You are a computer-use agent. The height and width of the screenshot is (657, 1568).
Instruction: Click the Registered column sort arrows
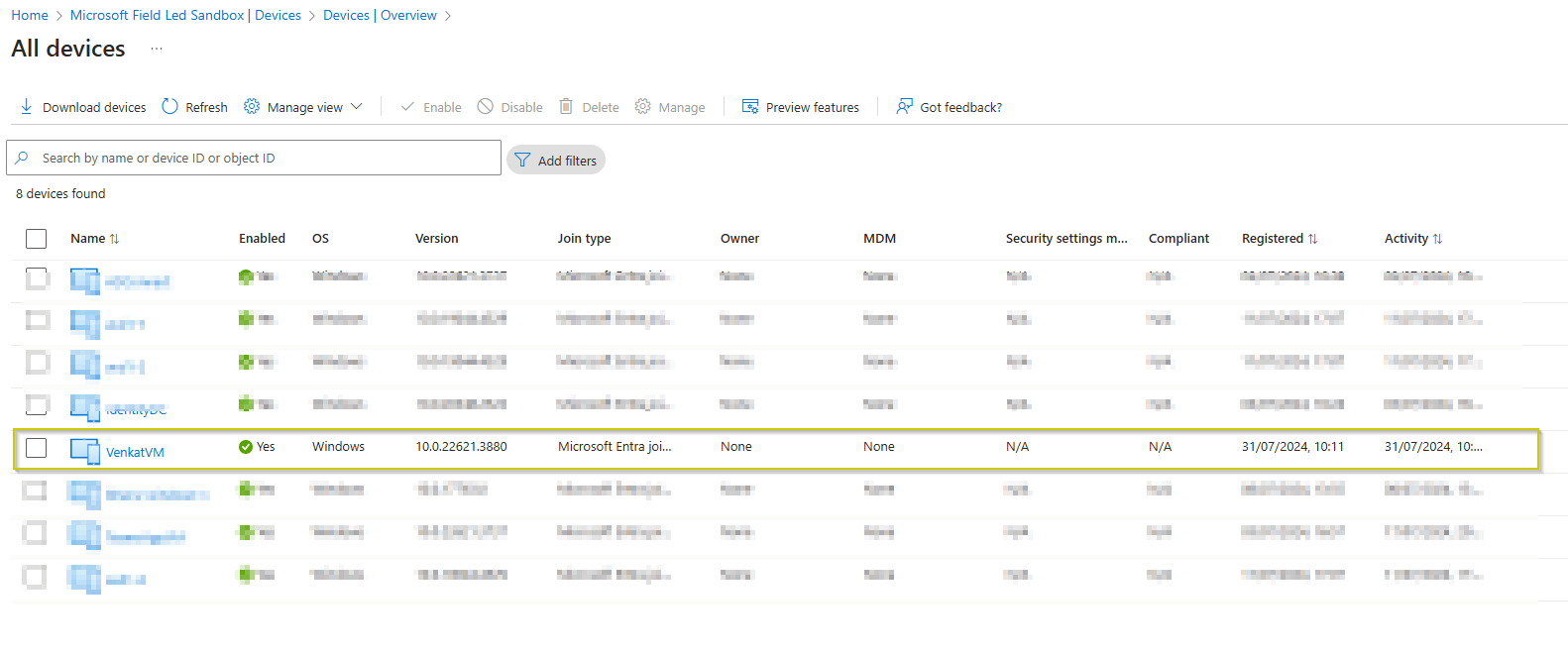[1312, 239]
